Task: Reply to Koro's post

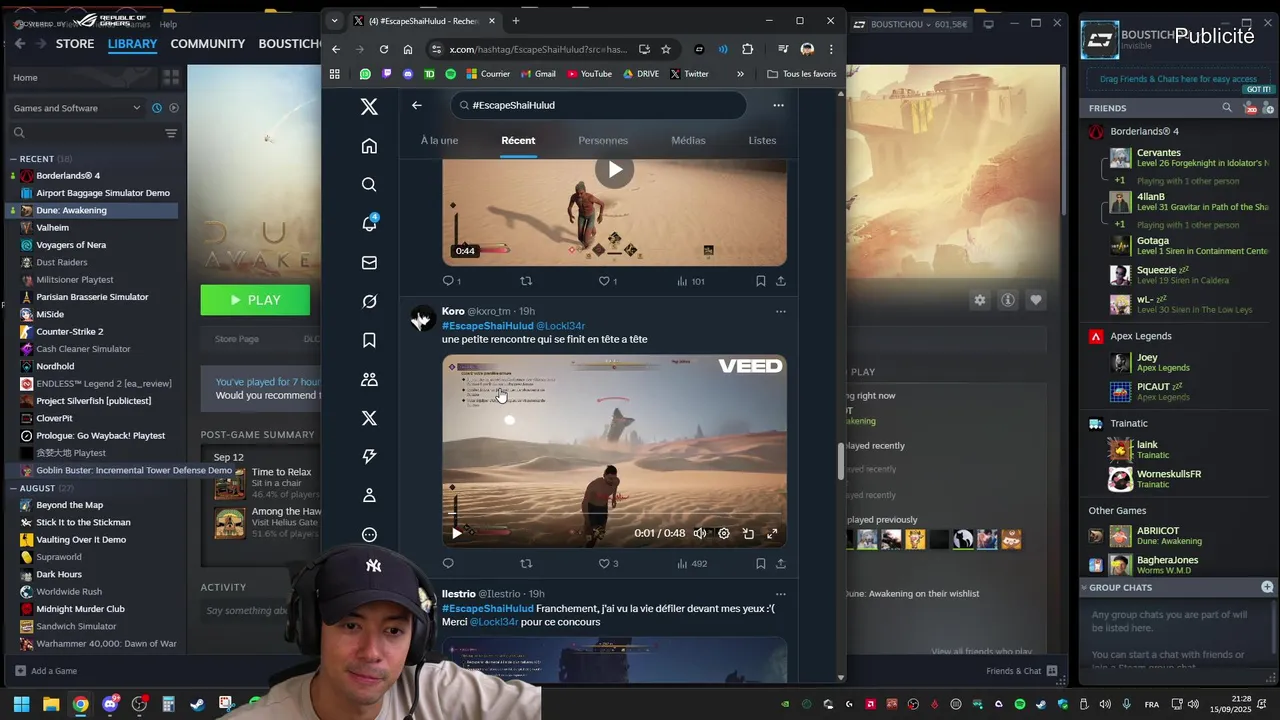Action: [448, 564]
